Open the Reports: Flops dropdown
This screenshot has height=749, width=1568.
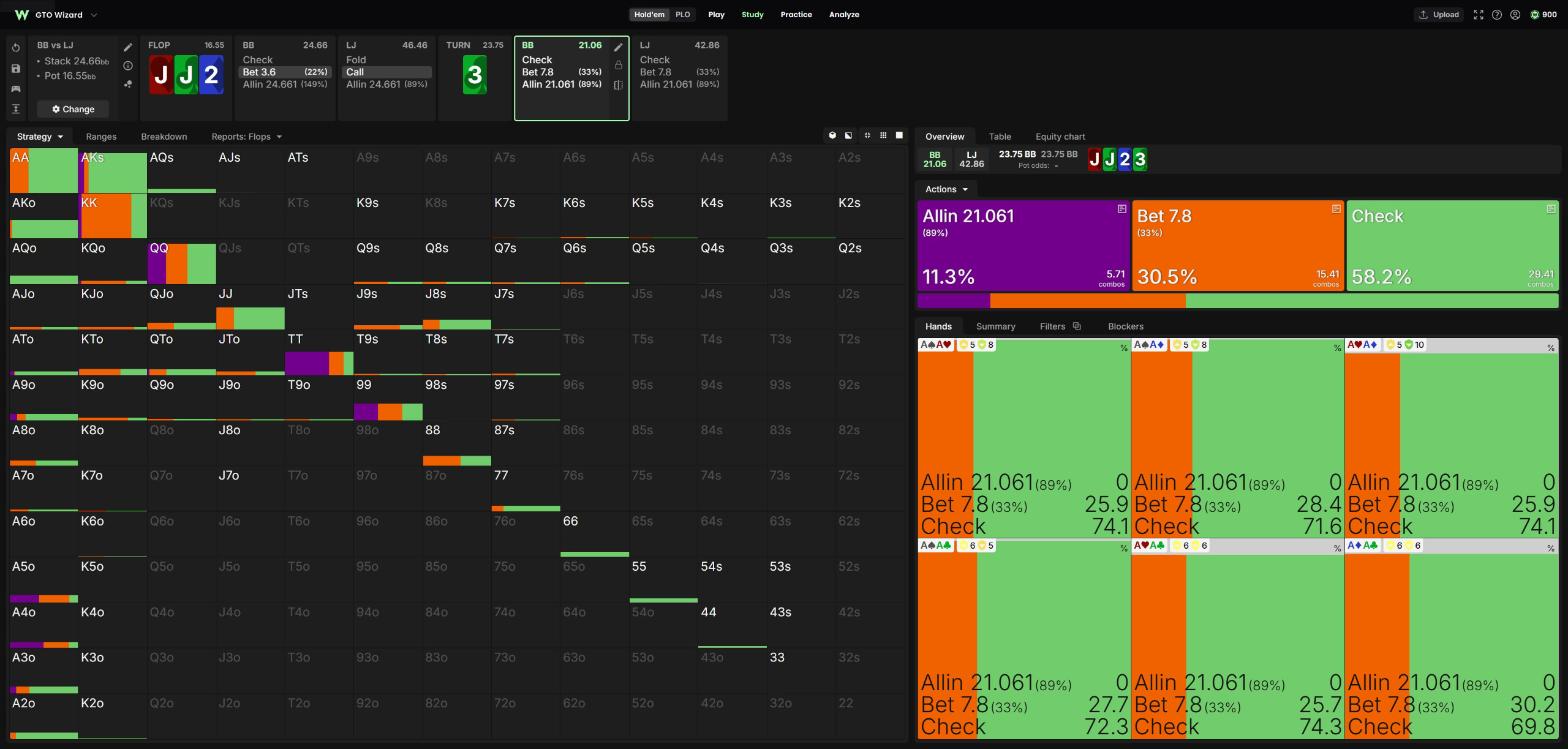(x=246, y=136)
